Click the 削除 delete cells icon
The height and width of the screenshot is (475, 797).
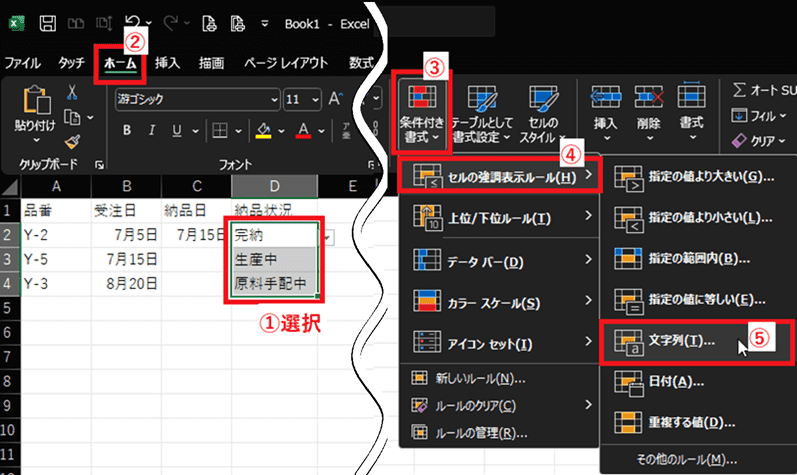point(648,108)
